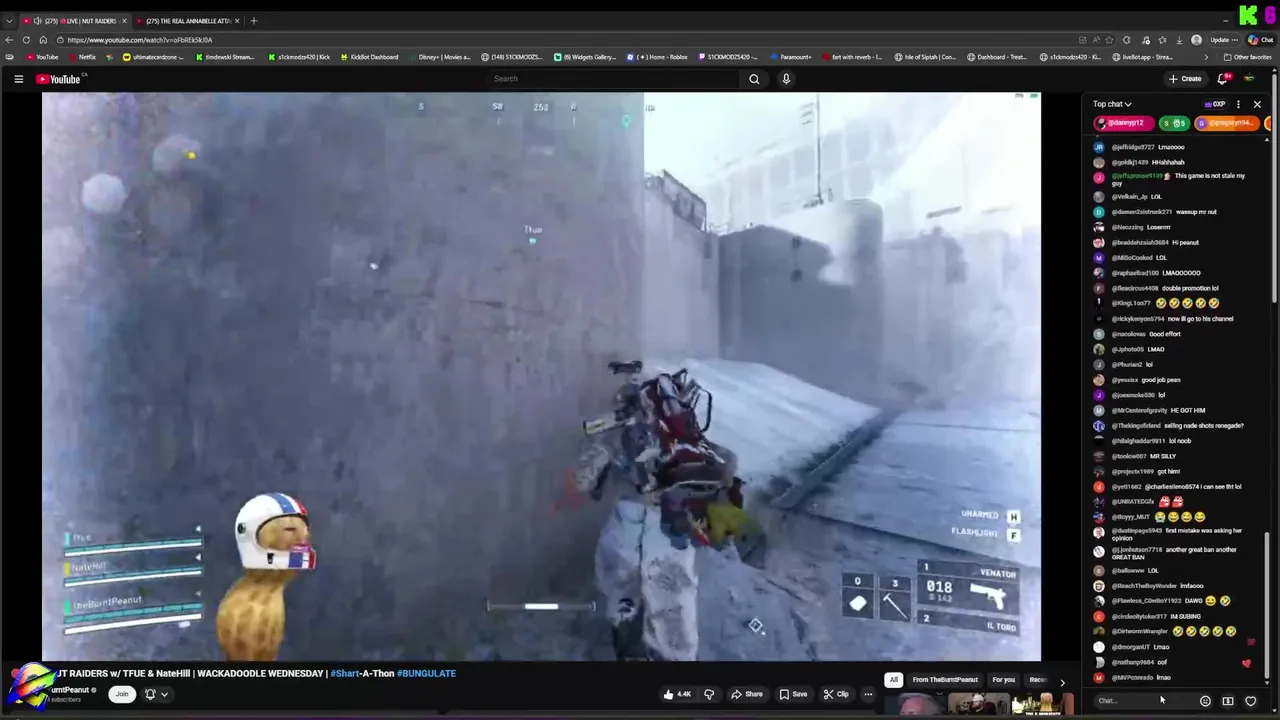Image resolution: width=1280 pixels, height=720 pixels.
Task: Open the chat super chat purchase icon
Action: coord(1228,701)
